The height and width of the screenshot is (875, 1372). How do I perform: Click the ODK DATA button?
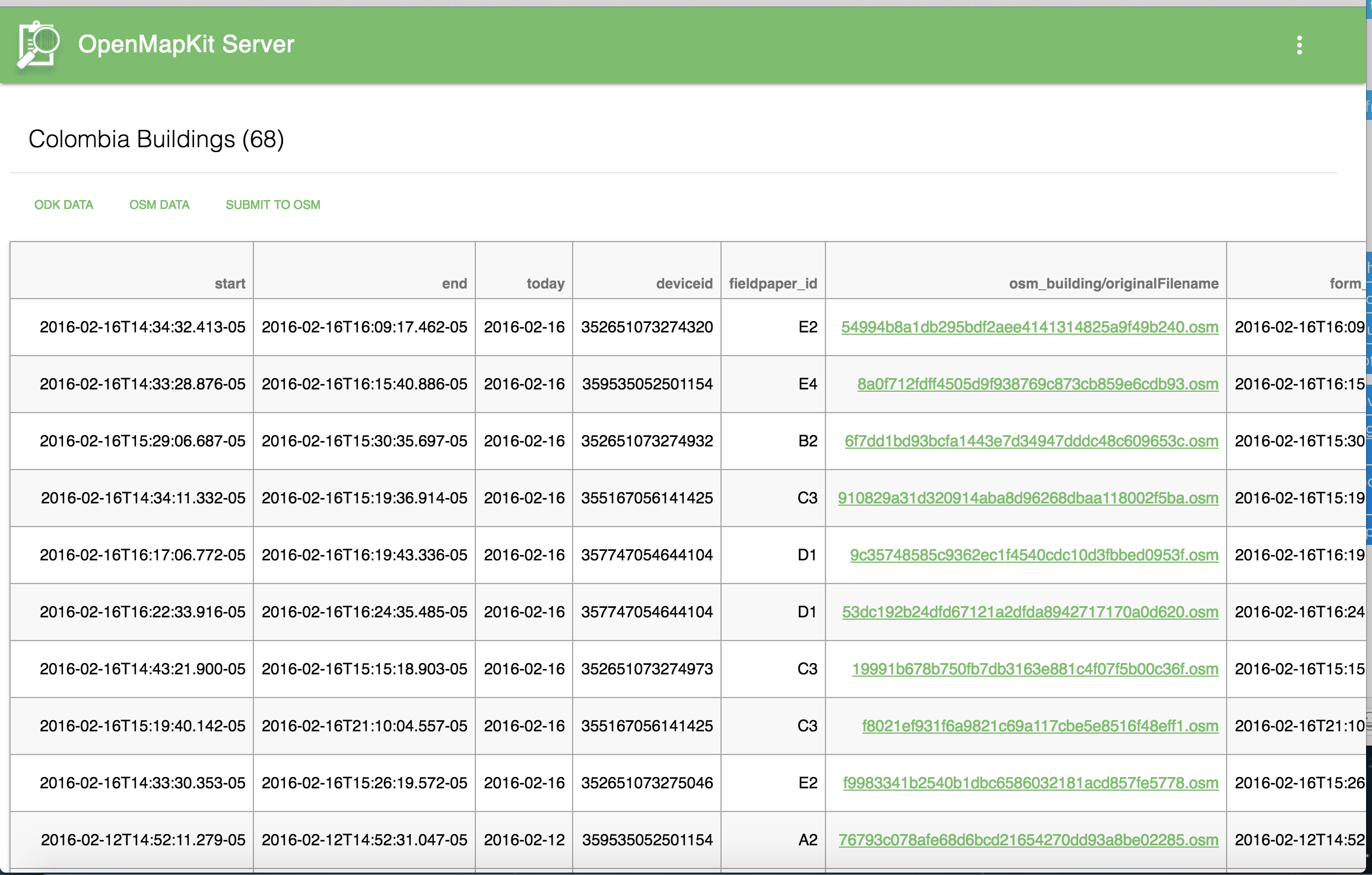pyautogui.click(x=63, y=205)
